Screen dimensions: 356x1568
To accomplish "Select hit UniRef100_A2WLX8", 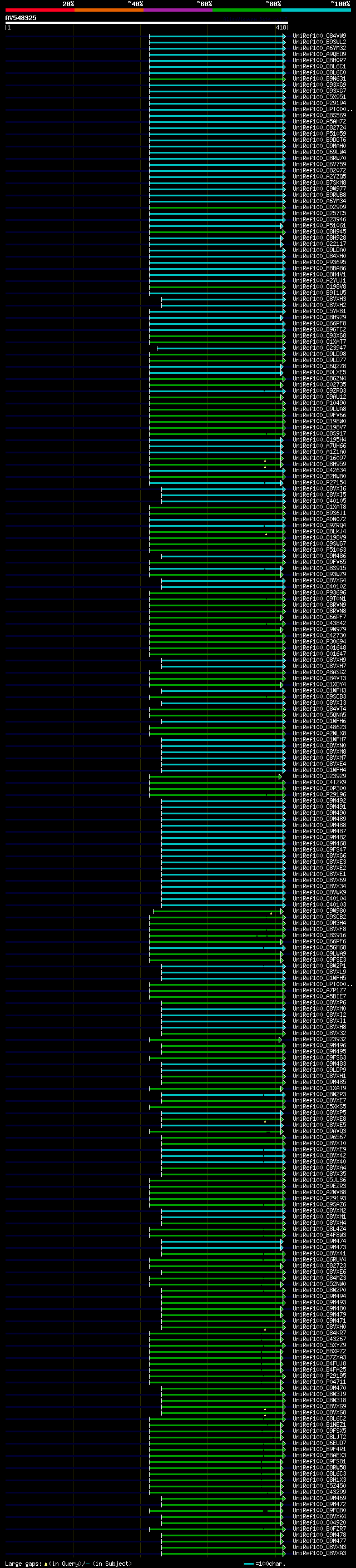I will (319, 734).
